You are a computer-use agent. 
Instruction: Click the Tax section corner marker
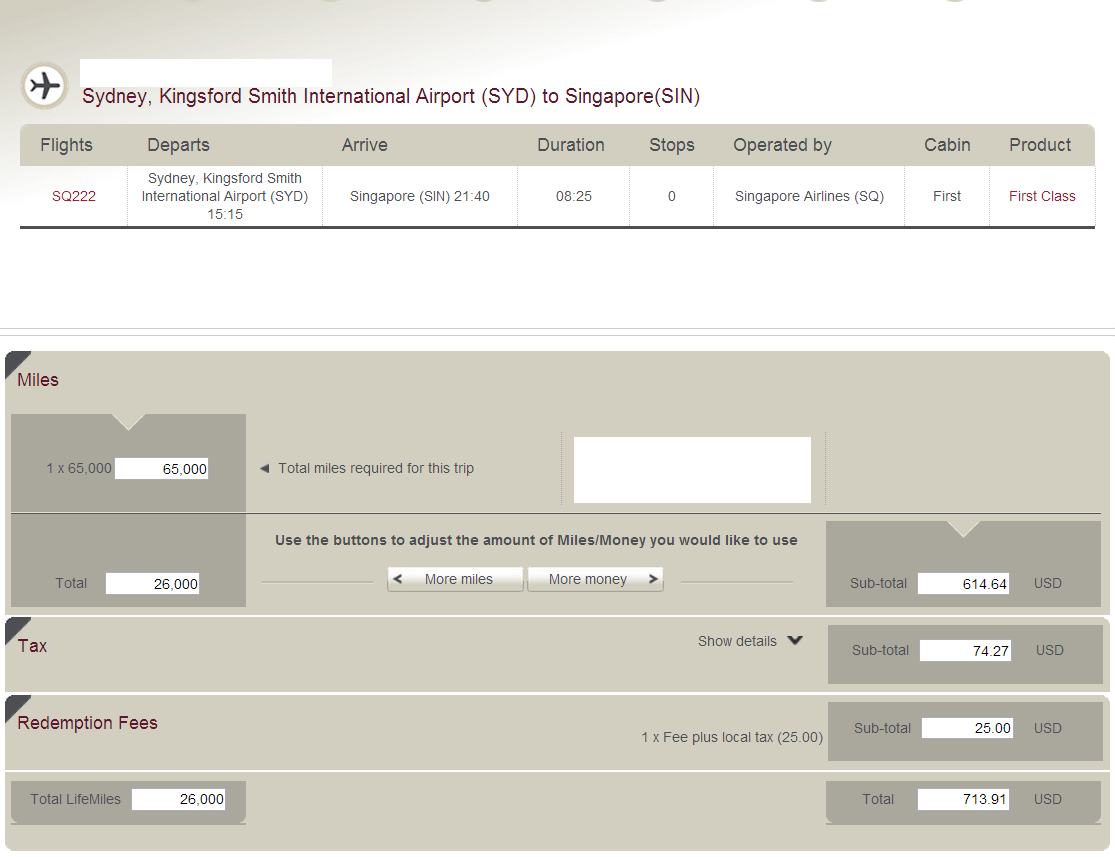(x=16, y=628)
